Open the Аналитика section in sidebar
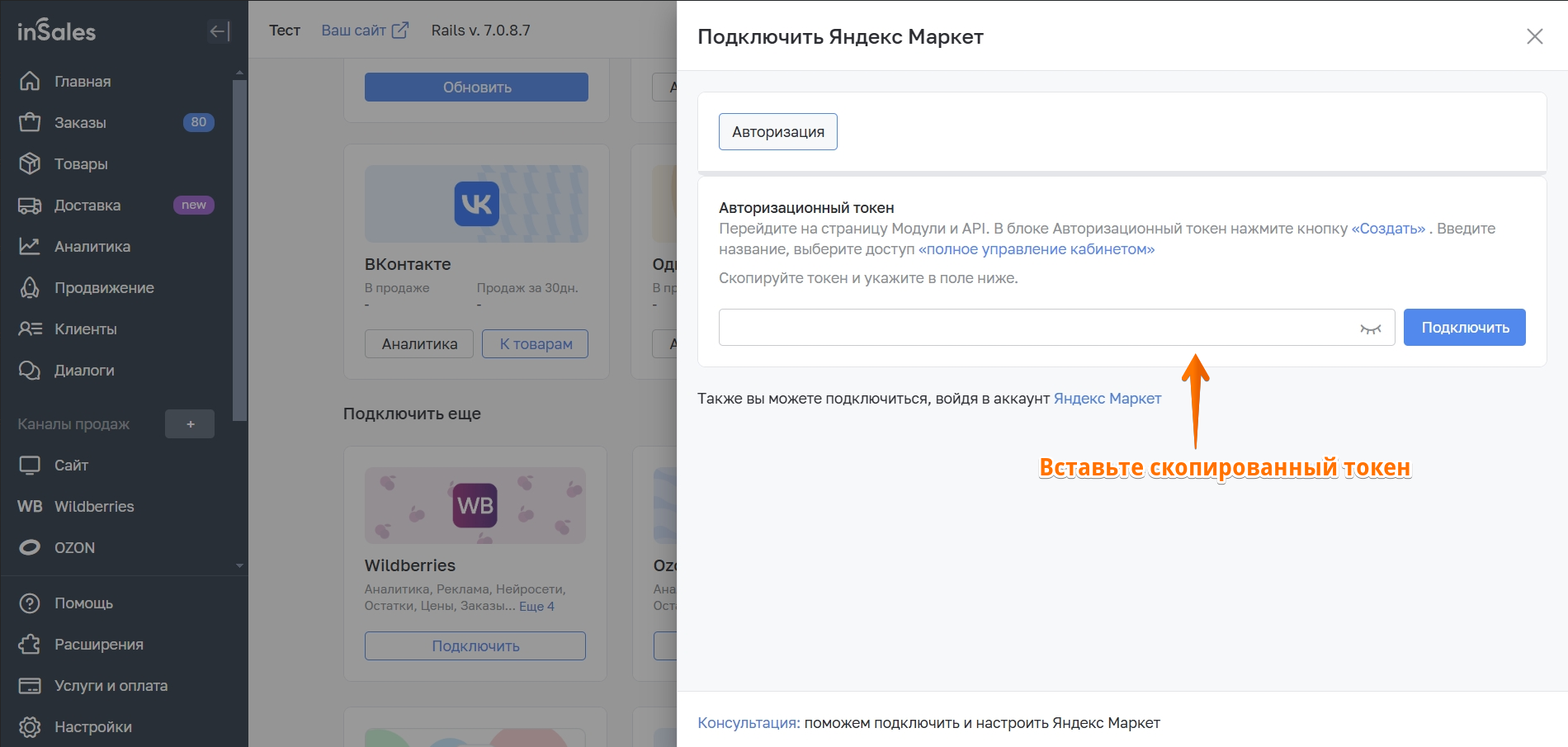1568x747 pixels. (92, 247)
